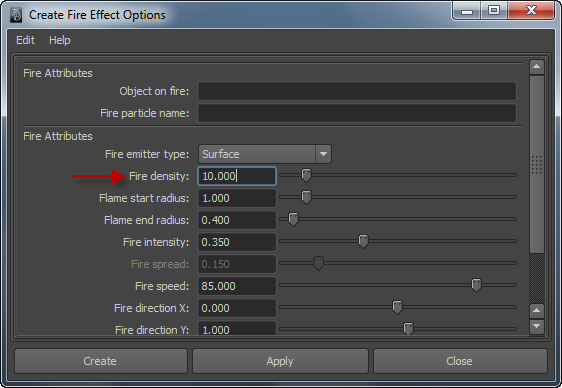Screen dimensions: 562x388
Task: Open the Fire emitter type dropdown
Action: click(x=265, y=154)
